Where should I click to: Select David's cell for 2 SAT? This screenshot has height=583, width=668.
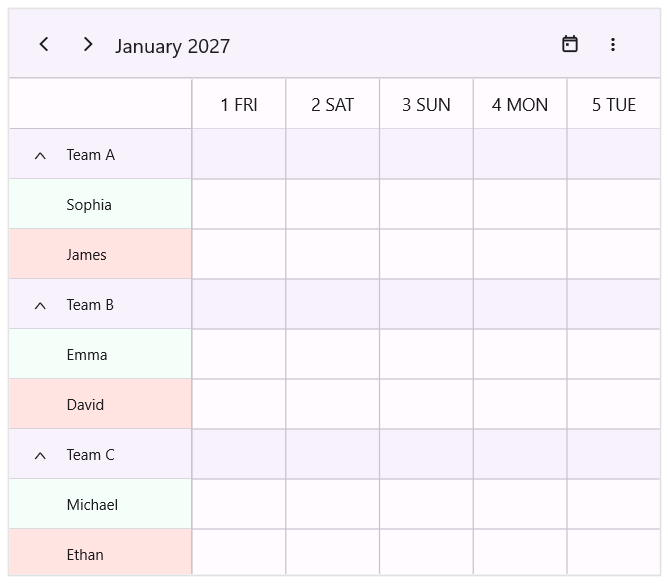pyautogui.click(x=333, y=404)
